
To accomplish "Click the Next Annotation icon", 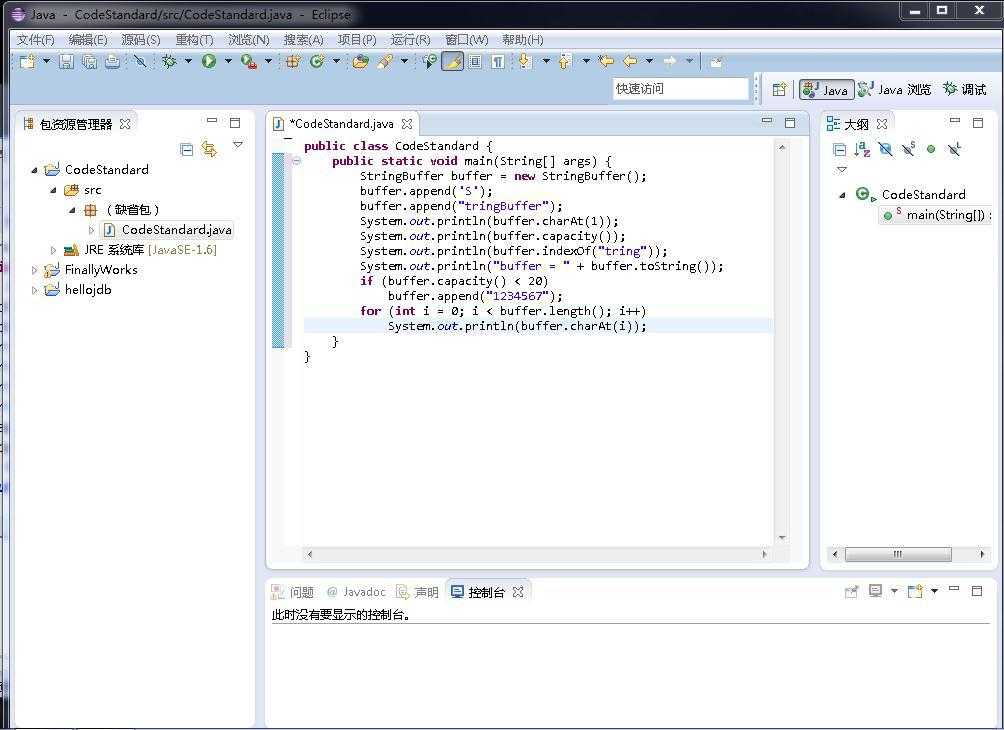I will coord(525,61).
